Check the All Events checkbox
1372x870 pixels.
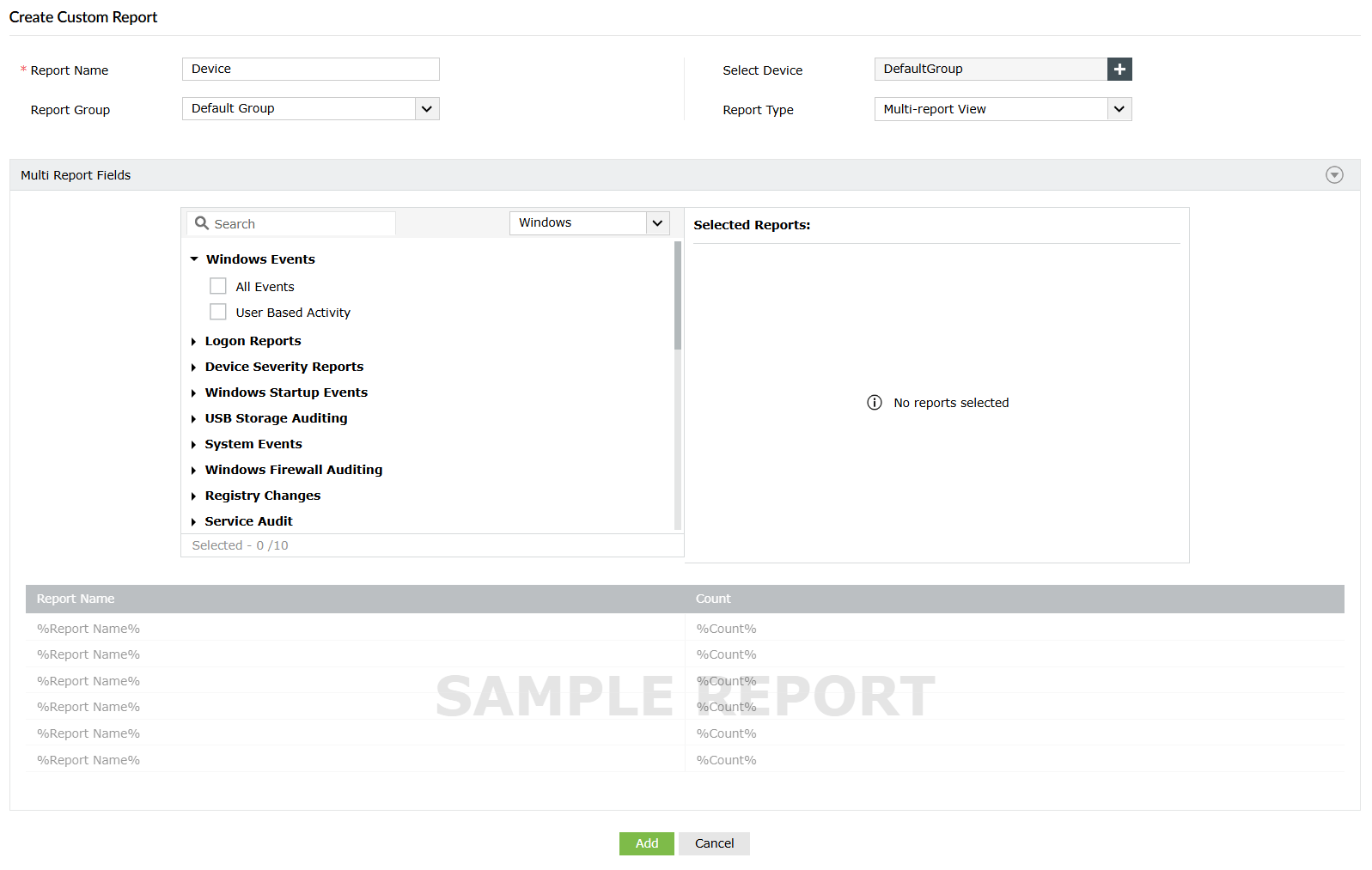[x=218, y=286]
